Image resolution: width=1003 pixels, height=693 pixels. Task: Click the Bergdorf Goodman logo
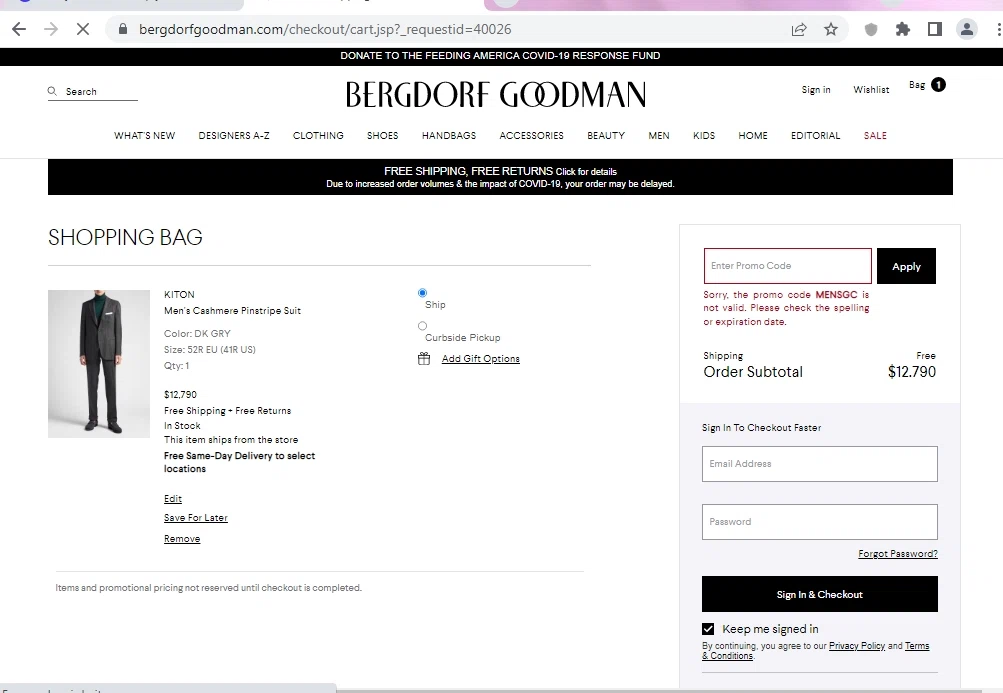pyautogui.click(x=496, y=95)
